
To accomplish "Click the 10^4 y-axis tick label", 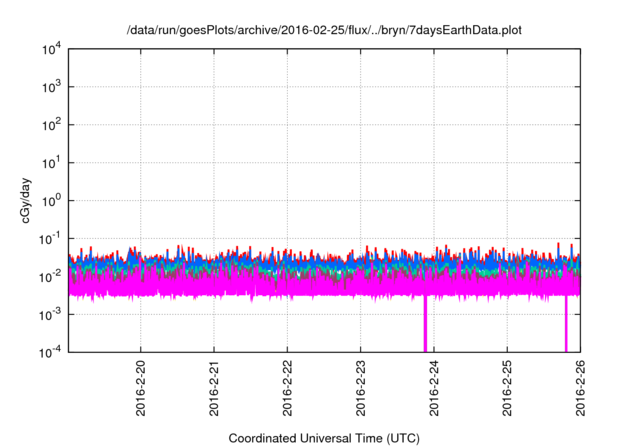I will pos(51,49).
